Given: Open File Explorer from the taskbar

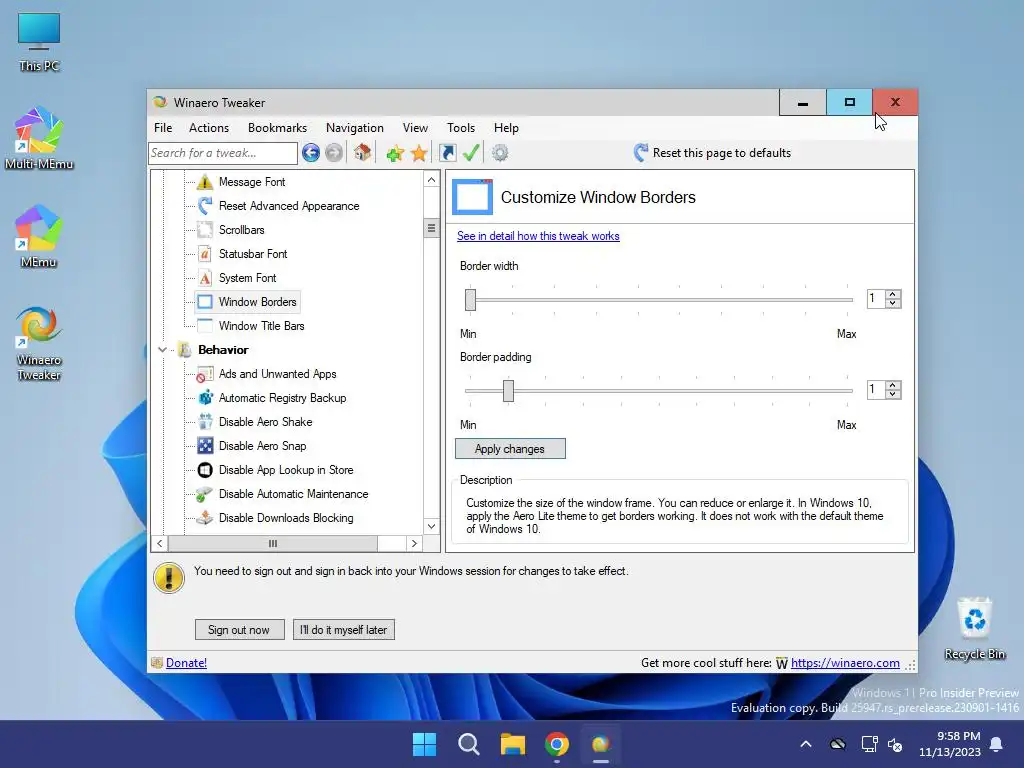Looking at the screenshot, I should click(x=513, y=744).
